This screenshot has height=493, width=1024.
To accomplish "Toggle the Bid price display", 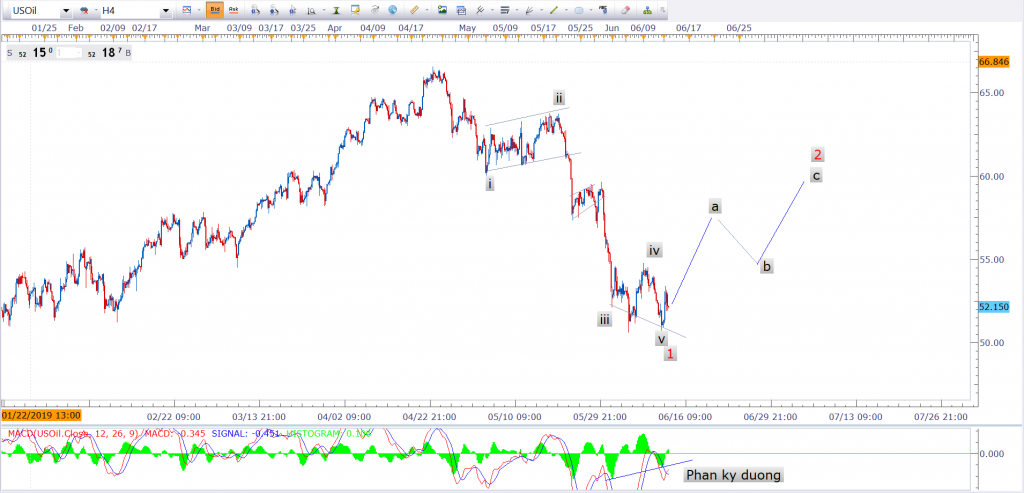I will click(214, 10).
